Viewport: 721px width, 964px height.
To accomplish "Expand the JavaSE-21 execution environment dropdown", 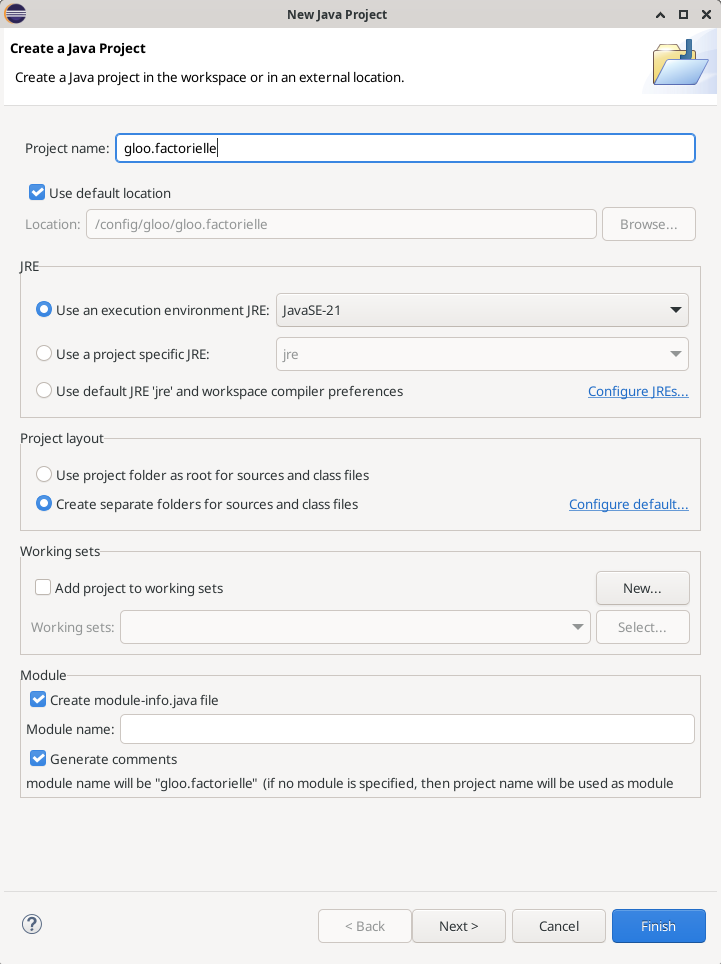I will click(x=482, y=310).
